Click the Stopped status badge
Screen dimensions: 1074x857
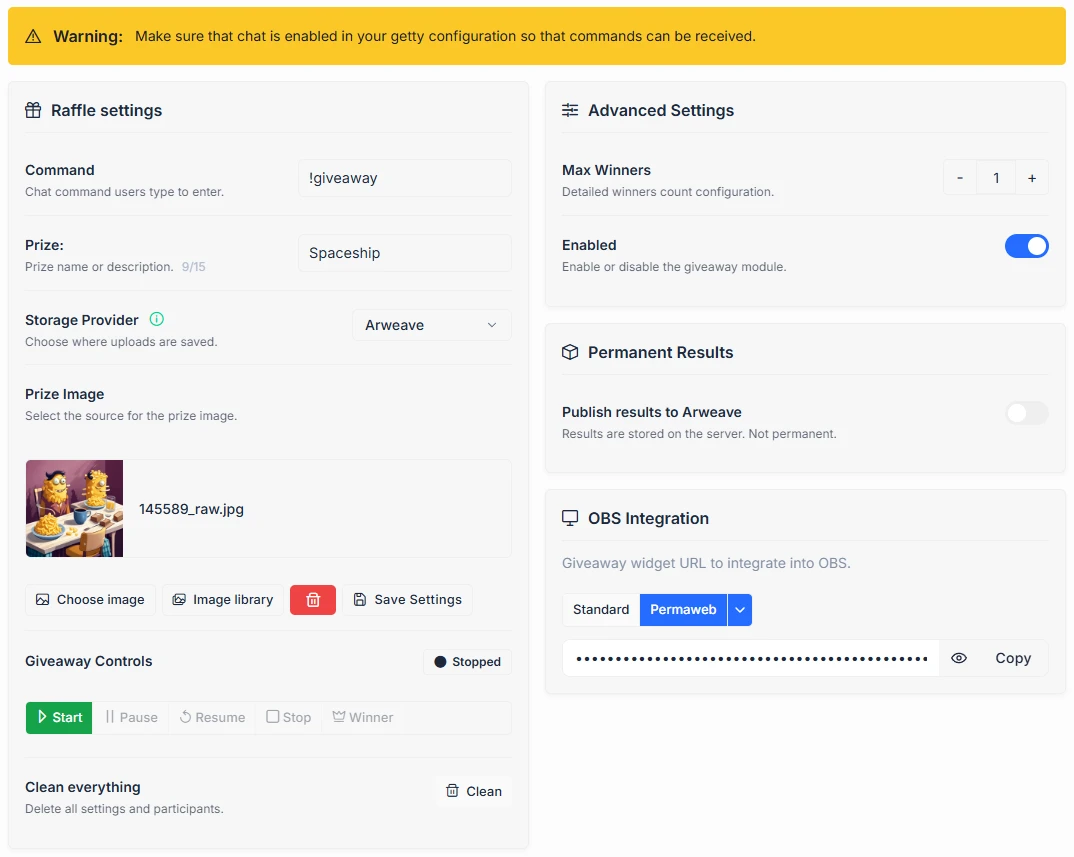tap(467, 662)
